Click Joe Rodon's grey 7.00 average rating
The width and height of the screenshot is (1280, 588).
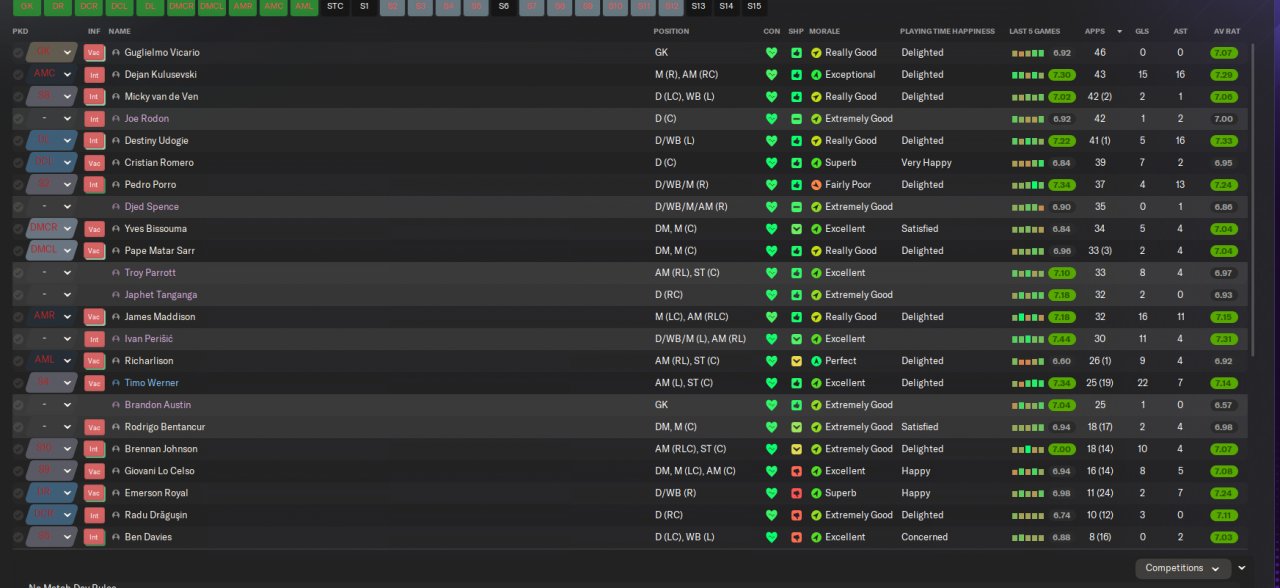coord(1223,119)
